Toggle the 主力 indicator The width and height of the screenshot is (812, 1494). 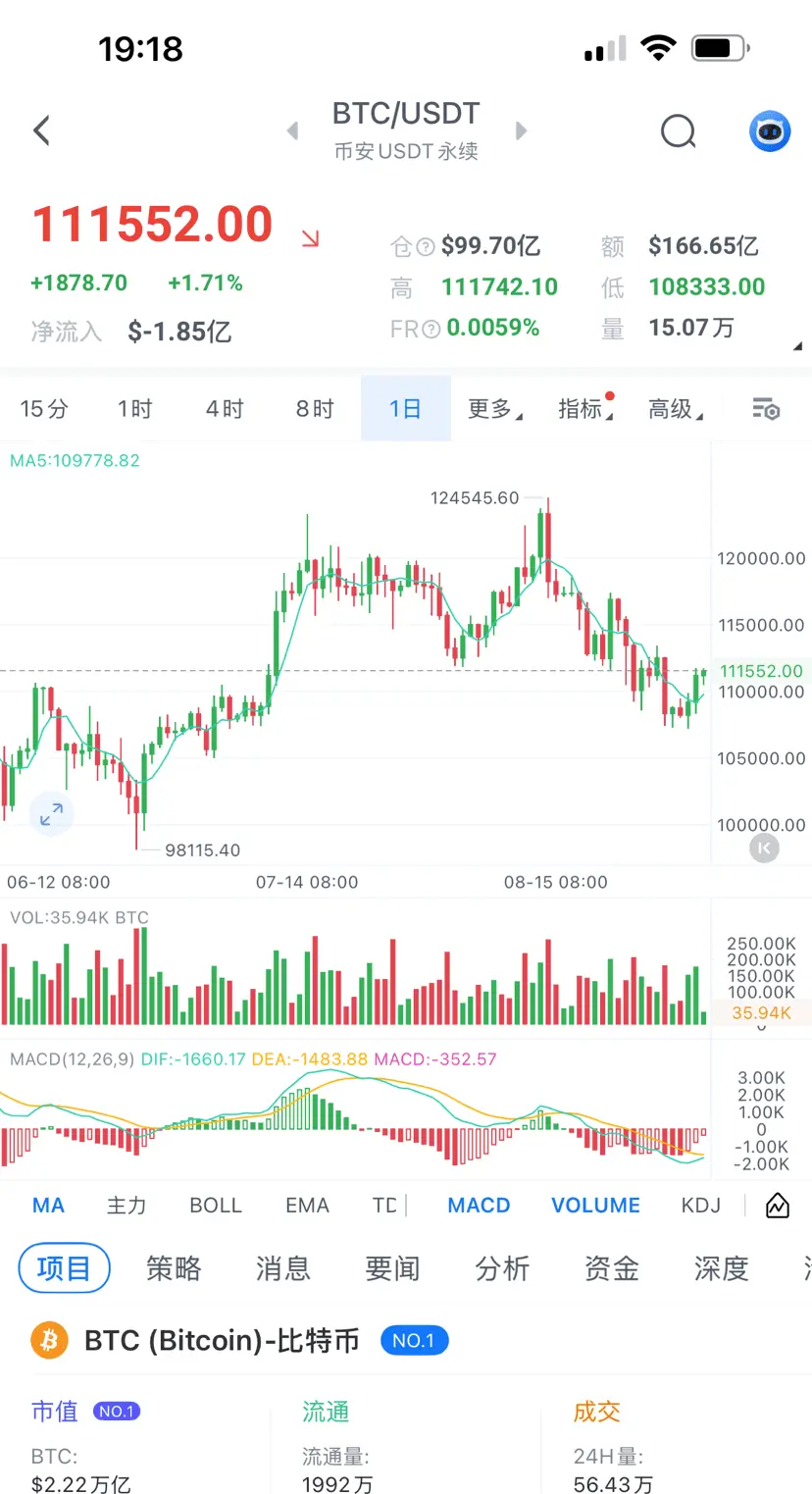click(127, 1206)
